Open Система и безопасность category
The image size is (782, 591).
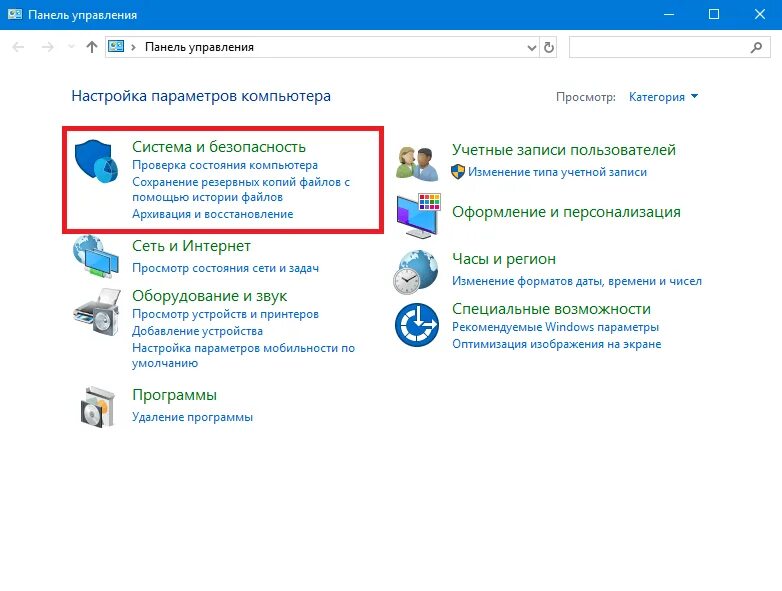tap(219, 147)
